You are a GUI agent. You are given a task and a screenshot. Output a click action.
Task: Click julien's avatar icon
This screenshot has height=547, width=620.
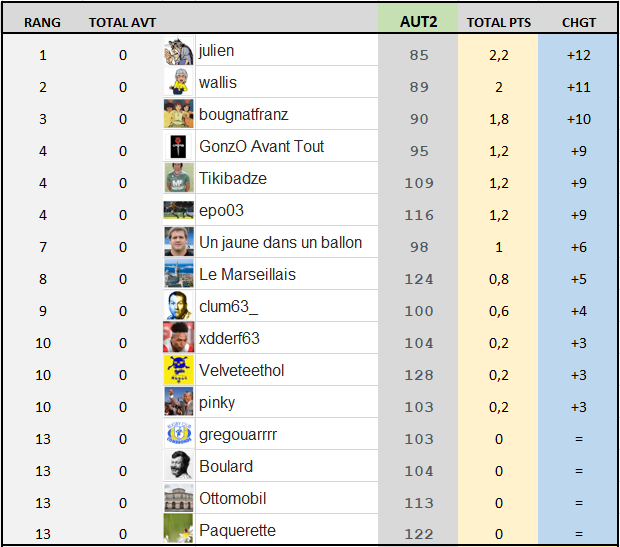click(x=179, y=51)
